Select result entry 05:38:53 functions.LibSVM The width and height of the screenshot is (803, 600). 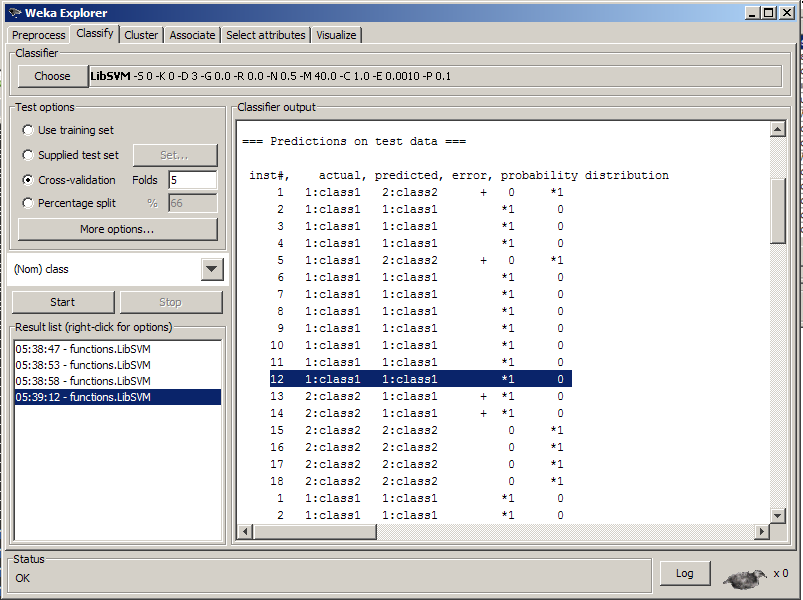point(118,365)
